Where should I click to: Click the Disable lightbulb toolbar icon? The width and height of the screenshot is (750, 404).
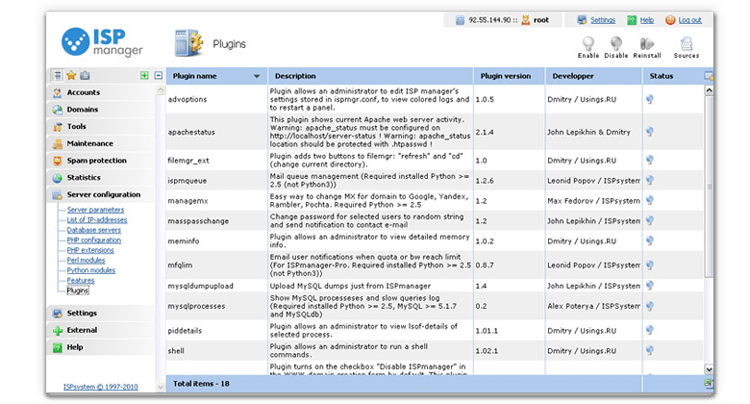point(616,44)
